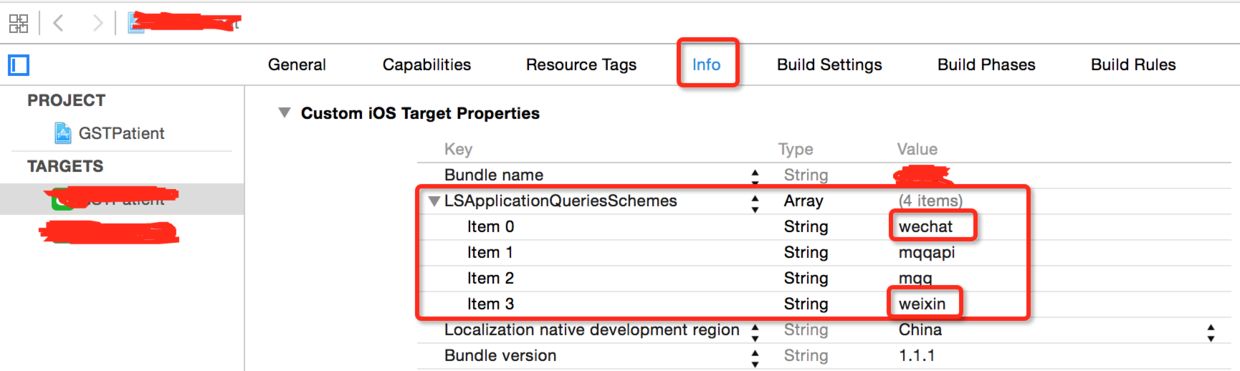Switch to the Info tab

point(706,64)
